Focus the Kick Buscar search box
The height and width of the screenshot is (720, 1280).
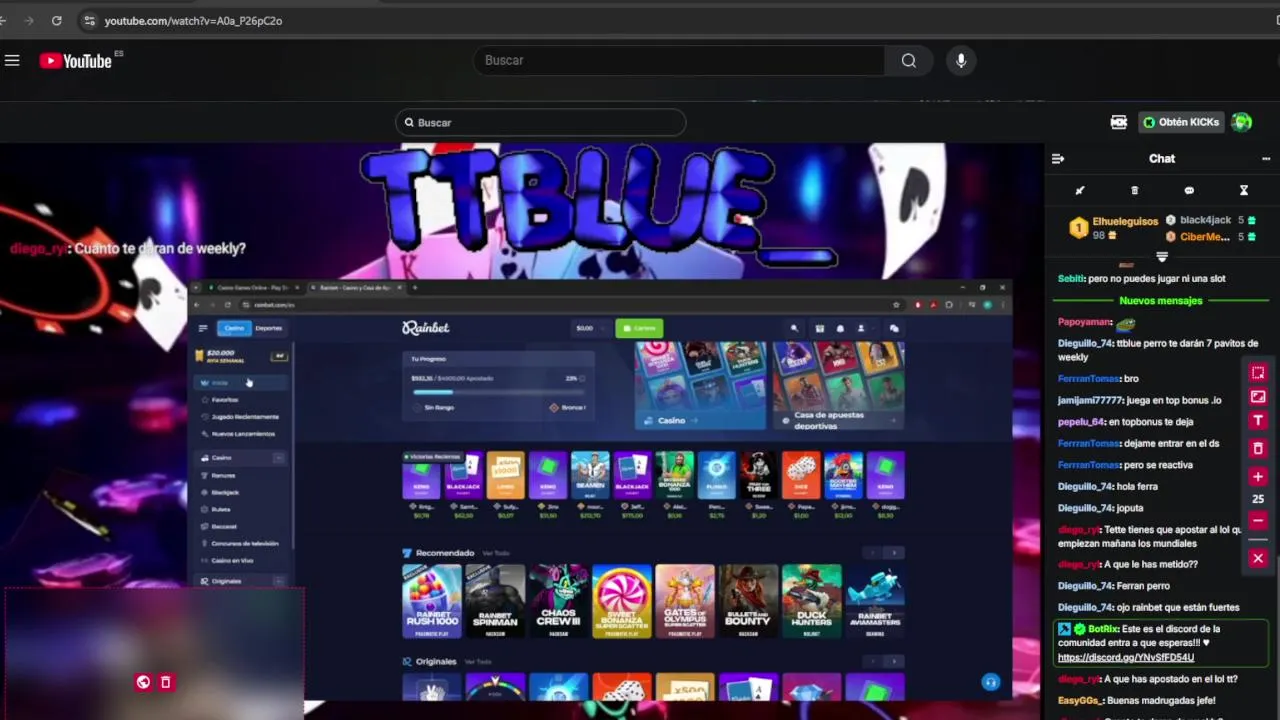pos(541,122)
